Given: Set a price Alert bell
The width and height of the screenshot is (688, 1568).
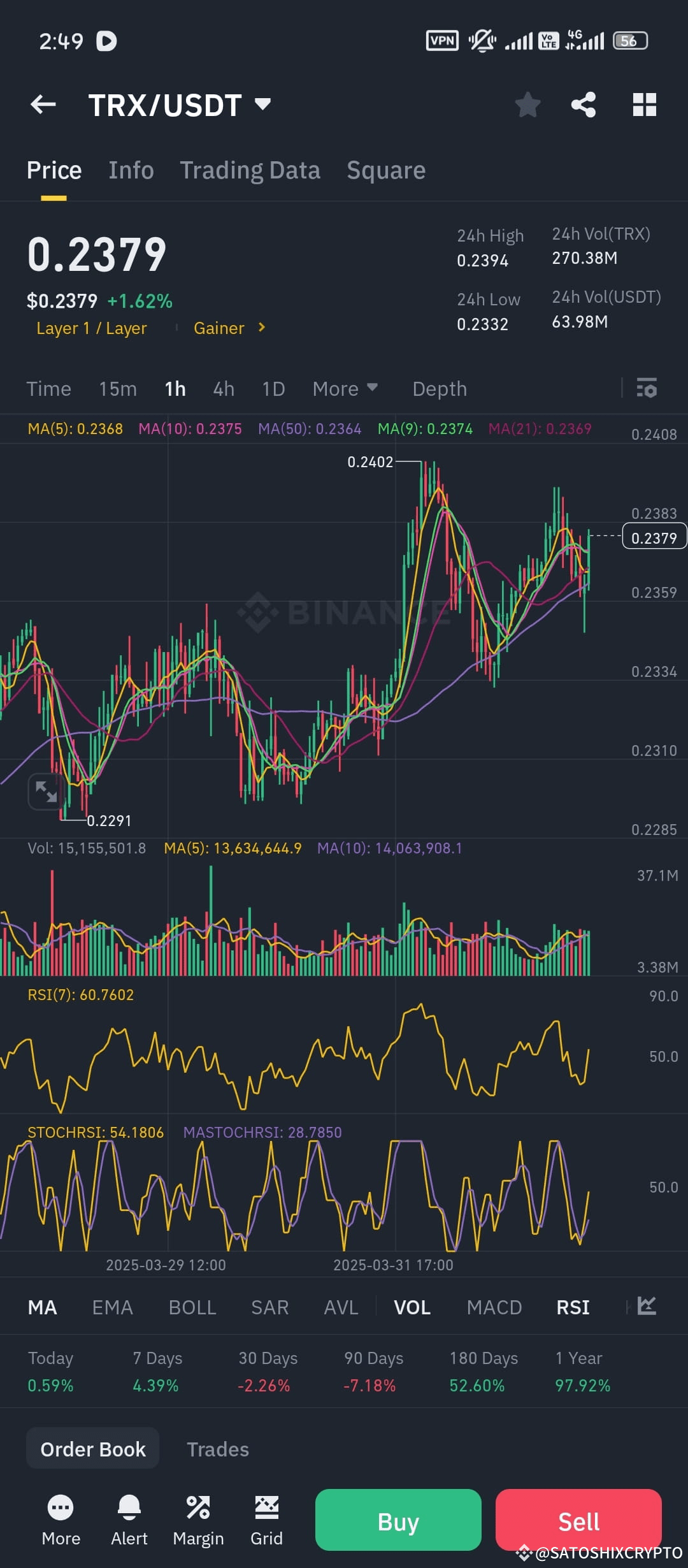Looking at the screenshot, I should pos(129,1520).
